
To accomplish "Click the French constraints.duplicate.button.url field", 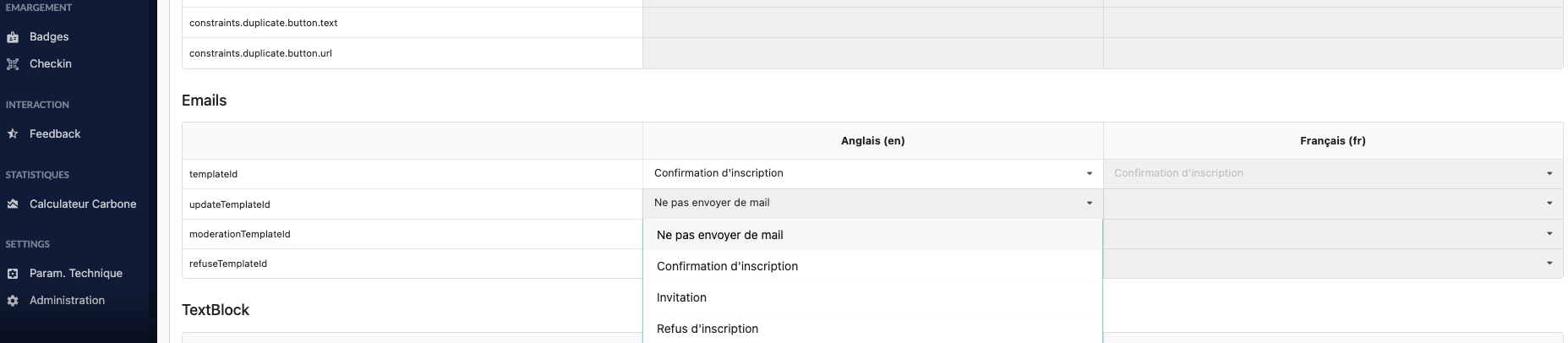I will [x=1332, y=53].
